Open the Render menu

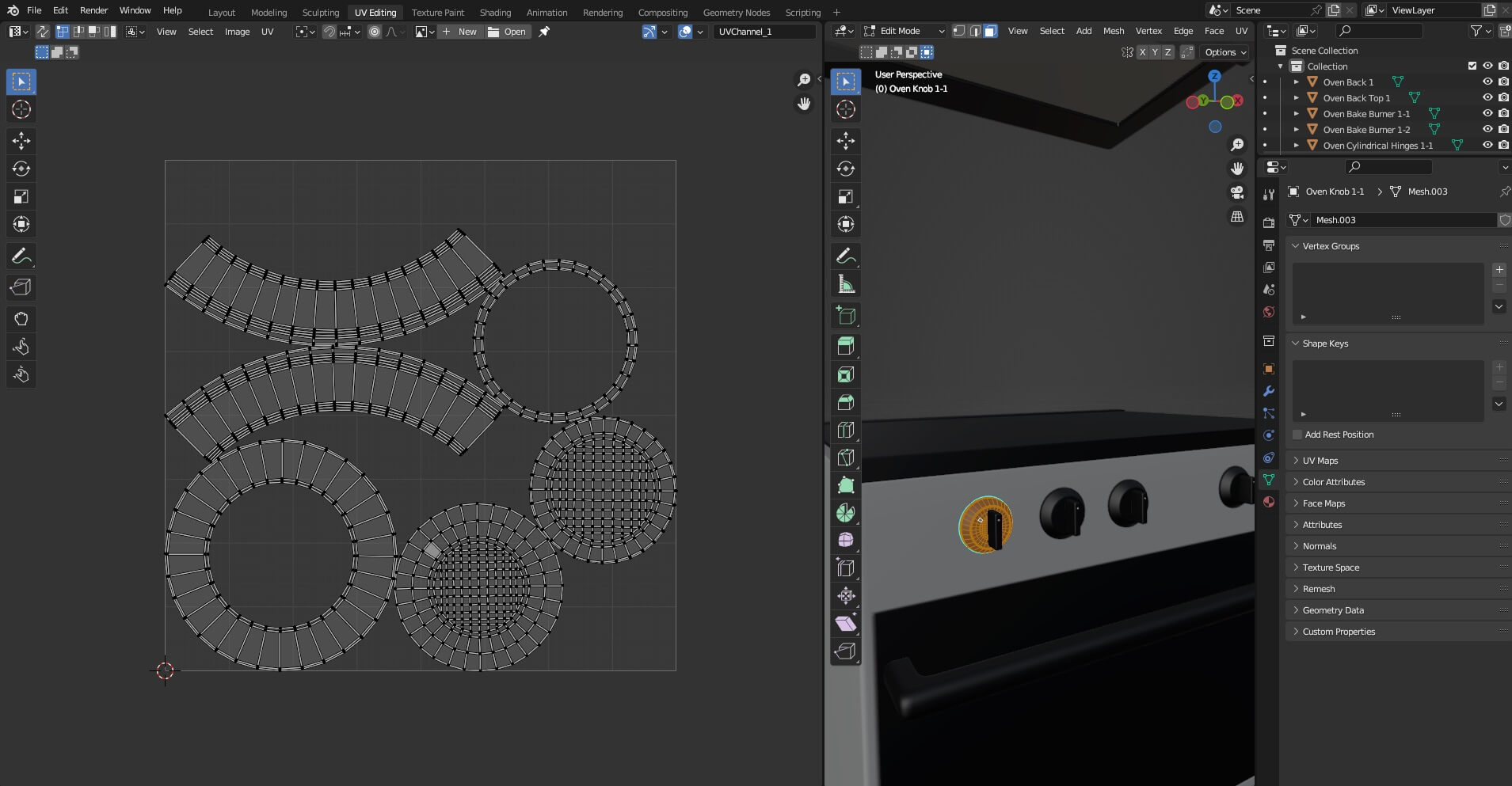93,10
